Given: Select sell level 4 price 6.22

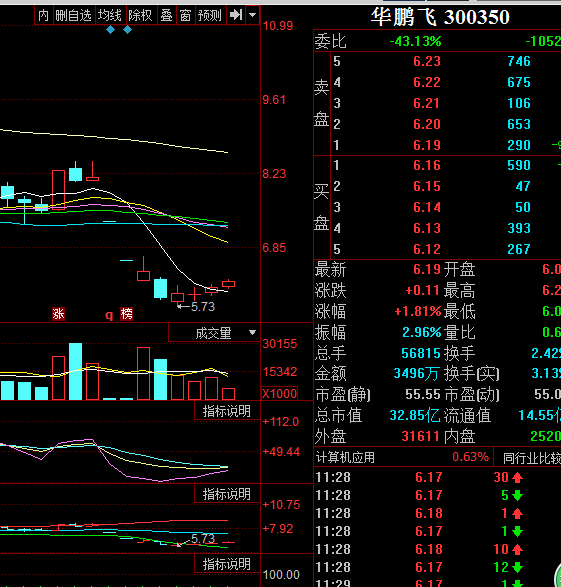Looking at the screenshot, I should point(427,82).
